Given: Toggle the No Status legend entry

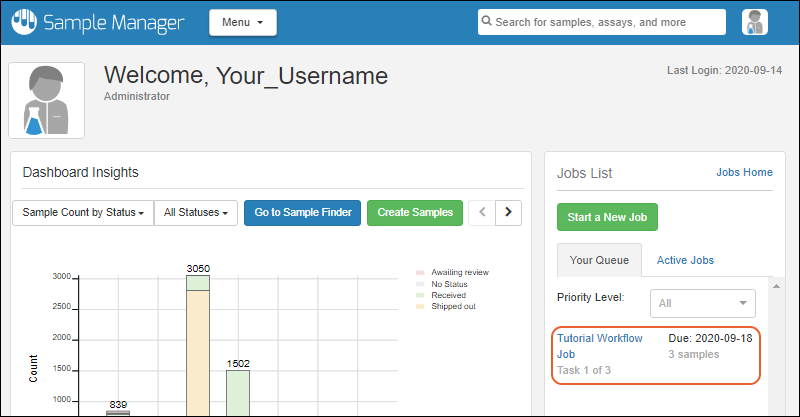Looking at the screenshot, I should (449, 284).
